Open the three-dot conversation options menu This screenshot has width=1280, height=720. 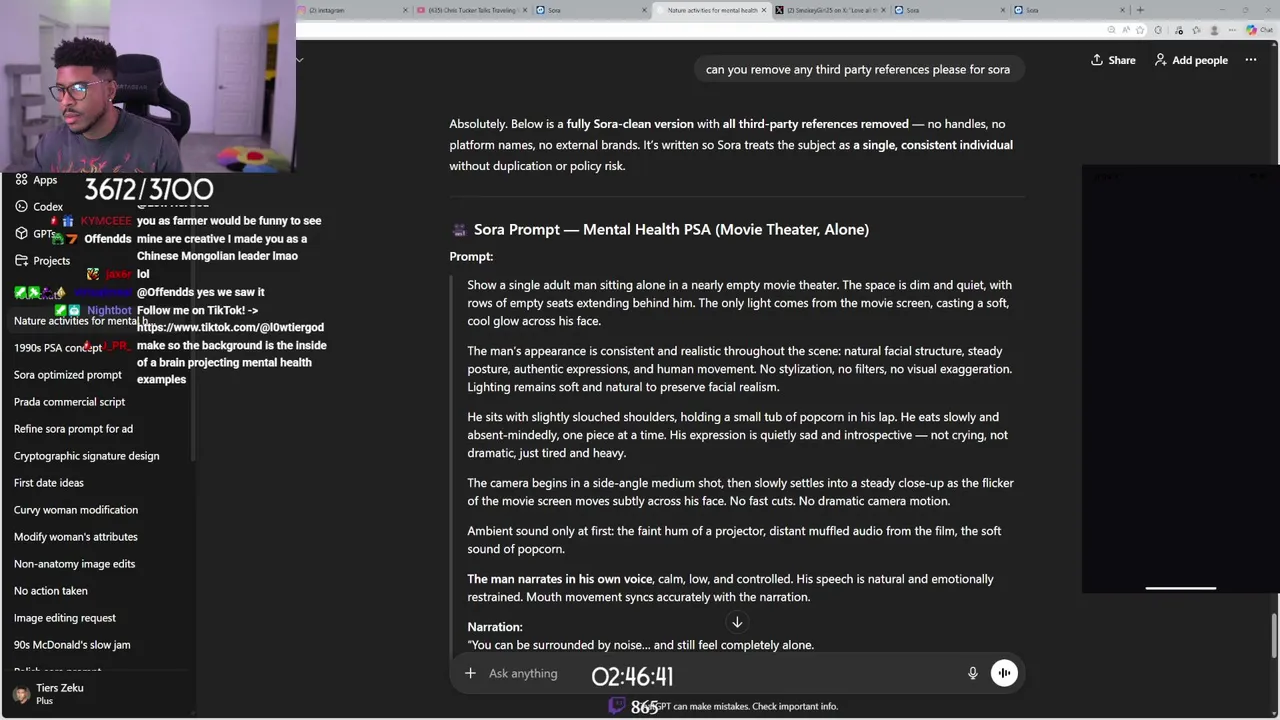pyautogui.click(x=1250, y=60)
